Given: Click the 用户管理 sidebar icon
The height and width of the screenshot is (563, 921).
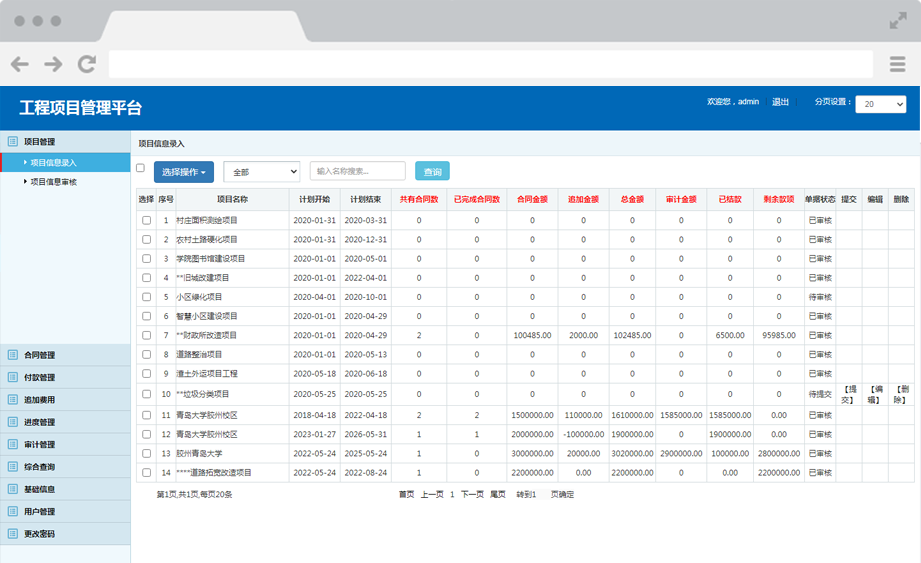Looking at the screenshot, I should point(13,511).
